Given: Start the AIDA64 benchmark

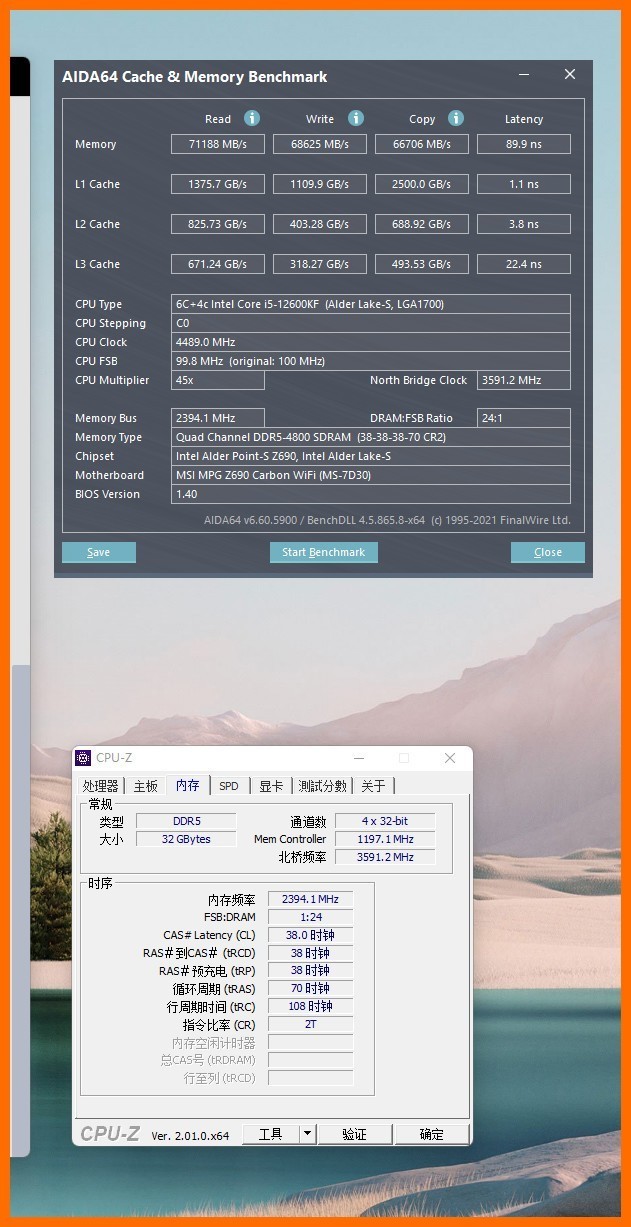Looking at the screenshot, I should pos(323,552).
